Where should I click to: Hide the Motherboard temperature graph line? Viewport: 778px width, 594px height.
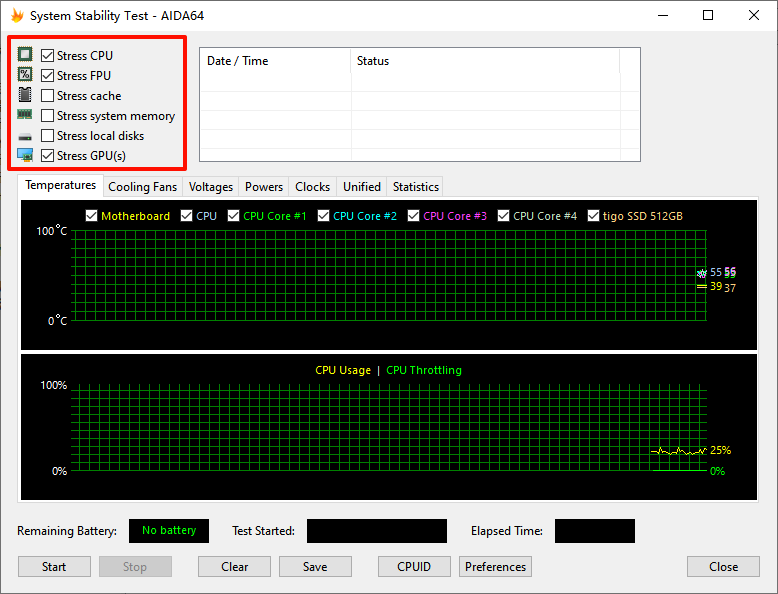pos(91,216)
